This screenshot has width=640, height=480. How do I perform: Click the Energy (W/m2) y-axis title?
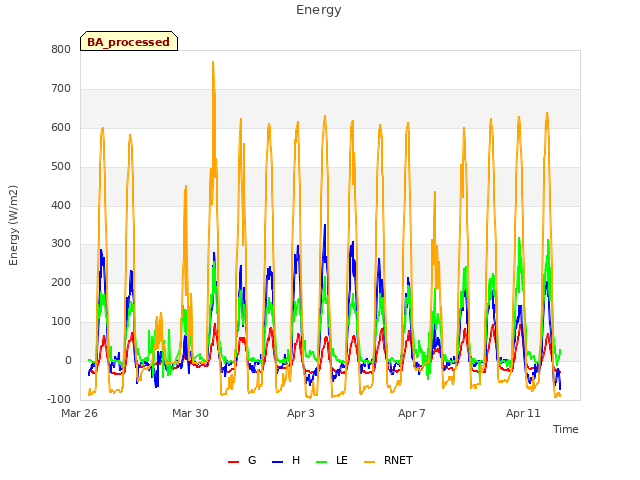click(13, 225)
